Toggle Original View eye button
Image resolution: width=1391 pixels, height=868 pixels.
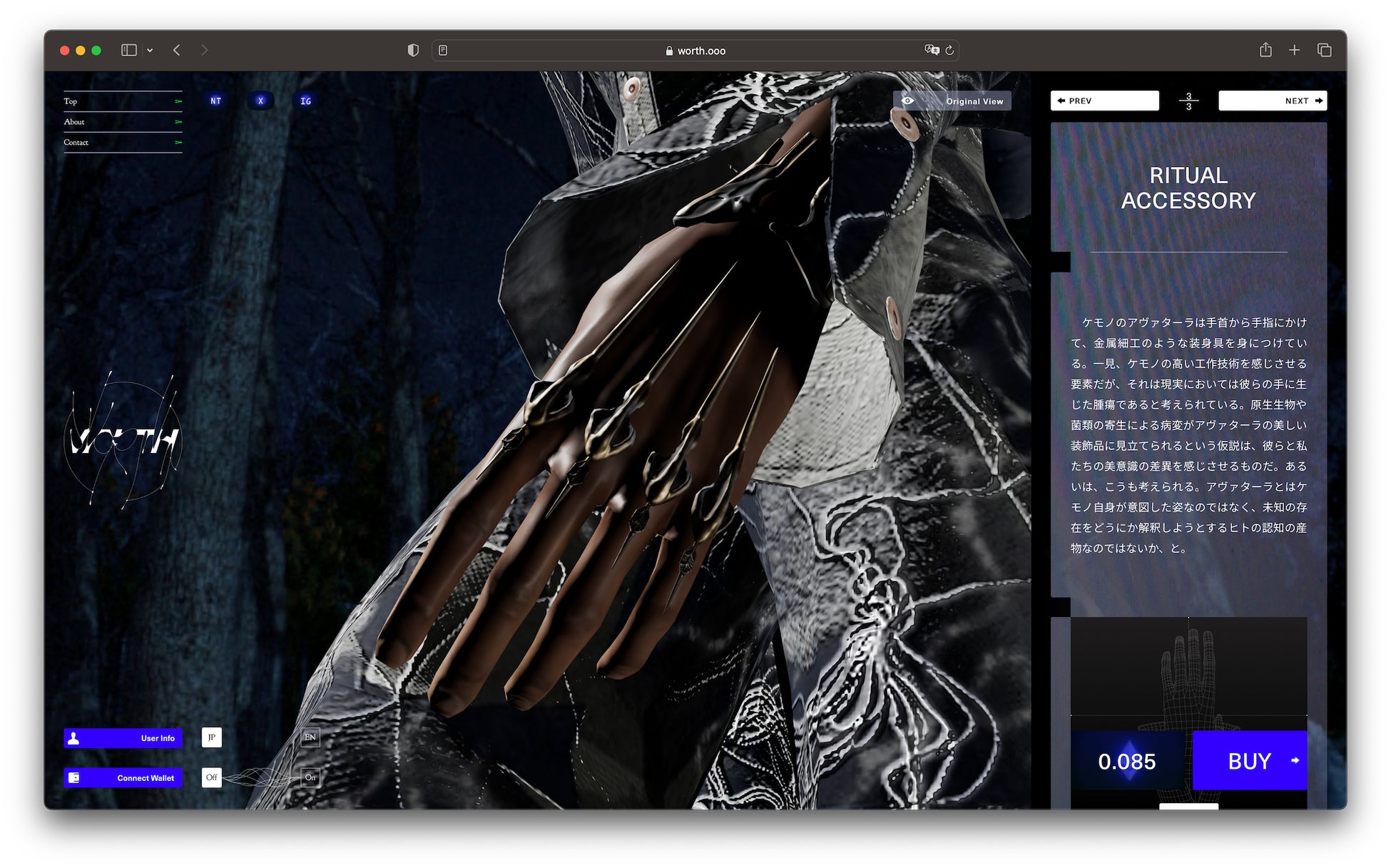coord(952,101)
